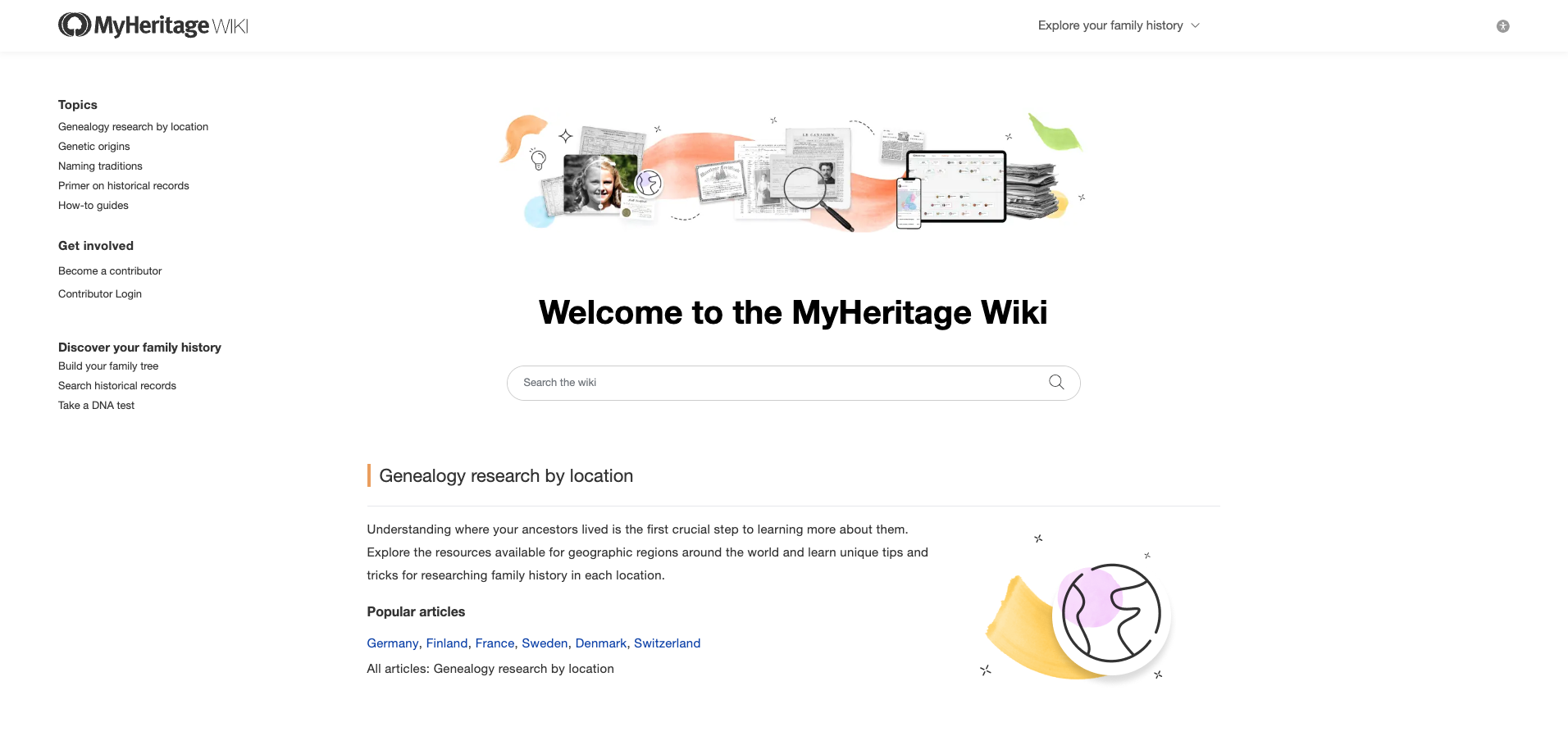Screen dimensions: 1568x745
Task: Open the chevron next to Explore your family history
Action: (1196, 25)
